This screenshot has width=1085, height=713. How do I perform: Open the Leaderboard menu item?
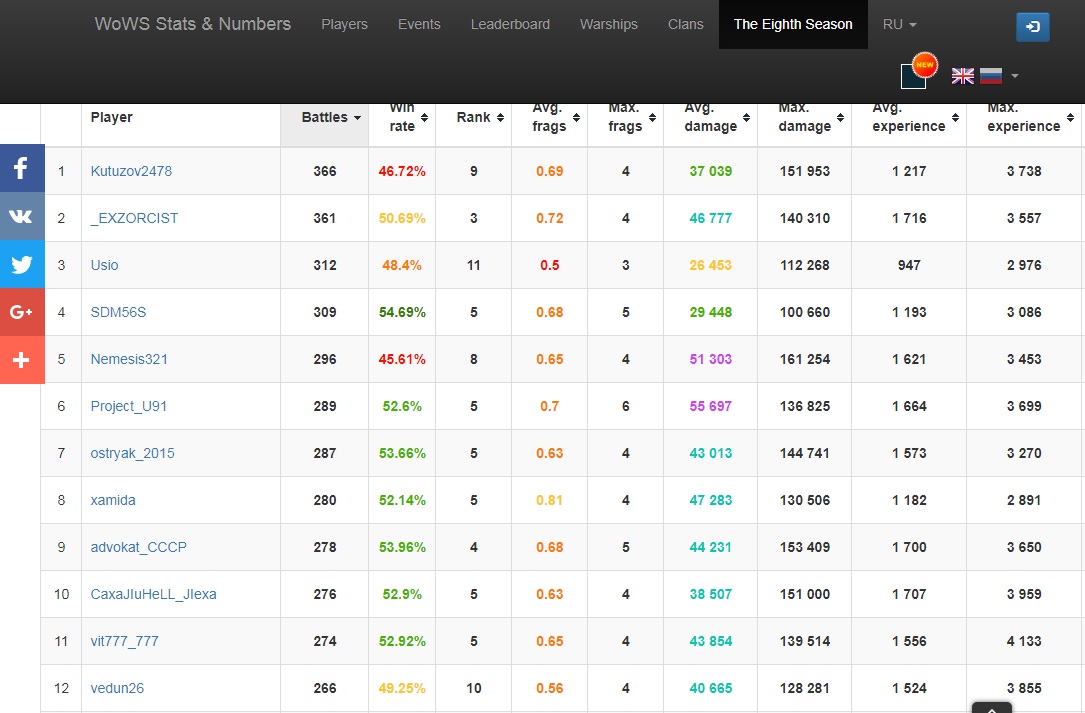(510, 24)
